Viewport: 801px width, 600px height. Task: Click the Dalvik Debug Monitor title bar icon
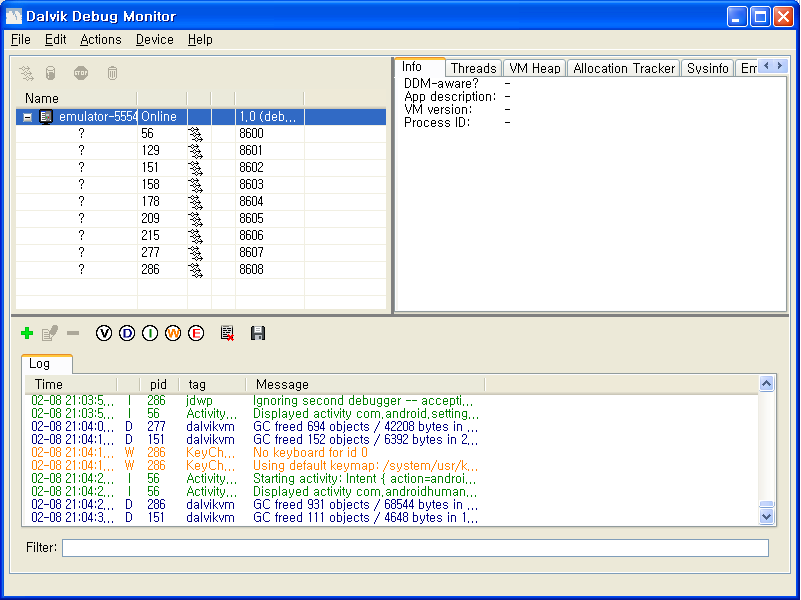(14, 16)
